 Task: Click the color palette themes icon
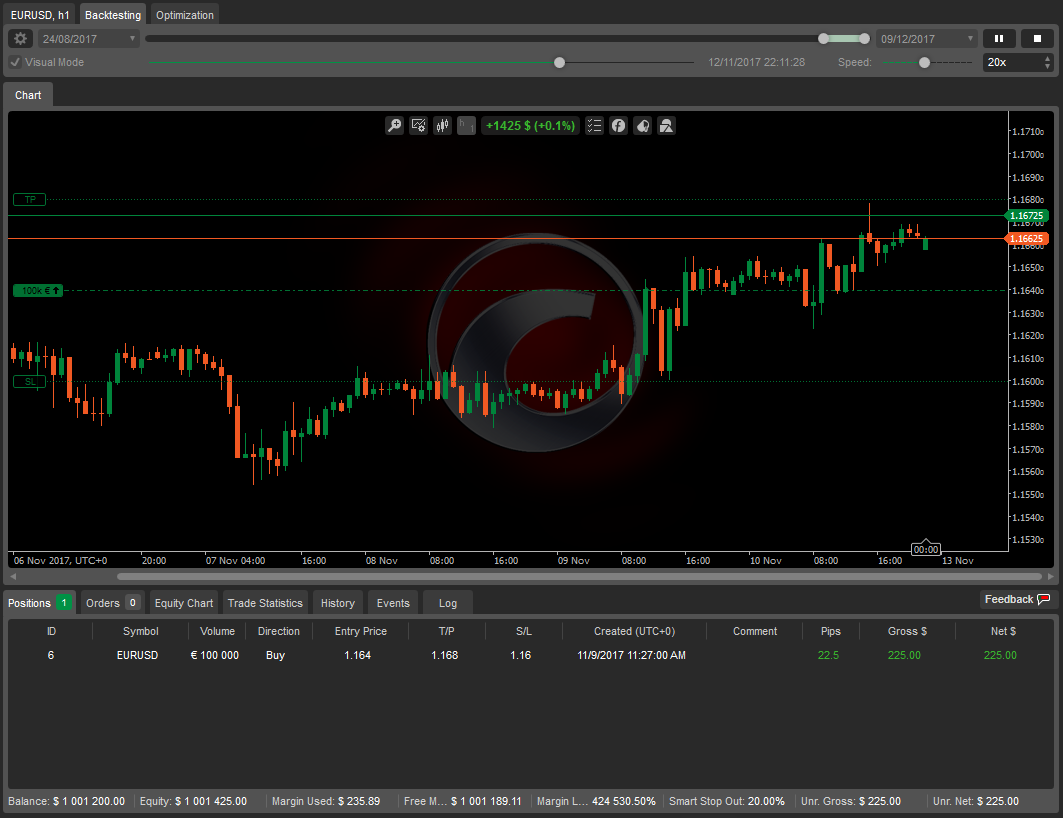tap(643, 125)
